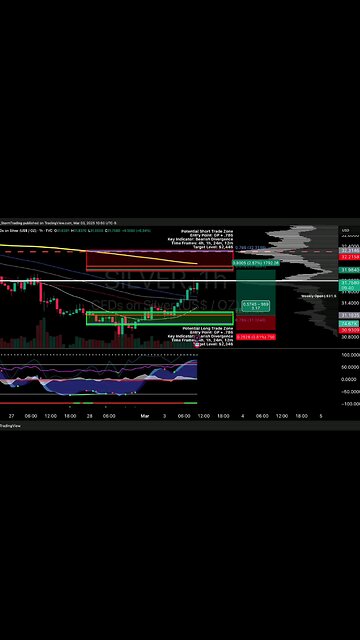Click the 0.786 fib label near the short zone
The image size is (360, 640).
click(250, 248)
